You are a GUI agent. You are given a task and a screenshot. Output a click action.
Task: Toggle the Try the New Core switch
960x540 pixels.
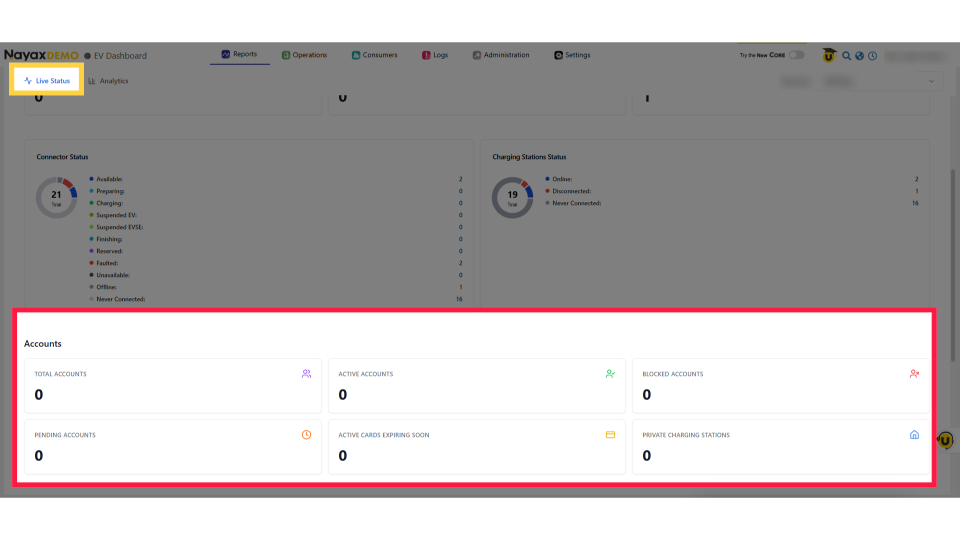796,55
